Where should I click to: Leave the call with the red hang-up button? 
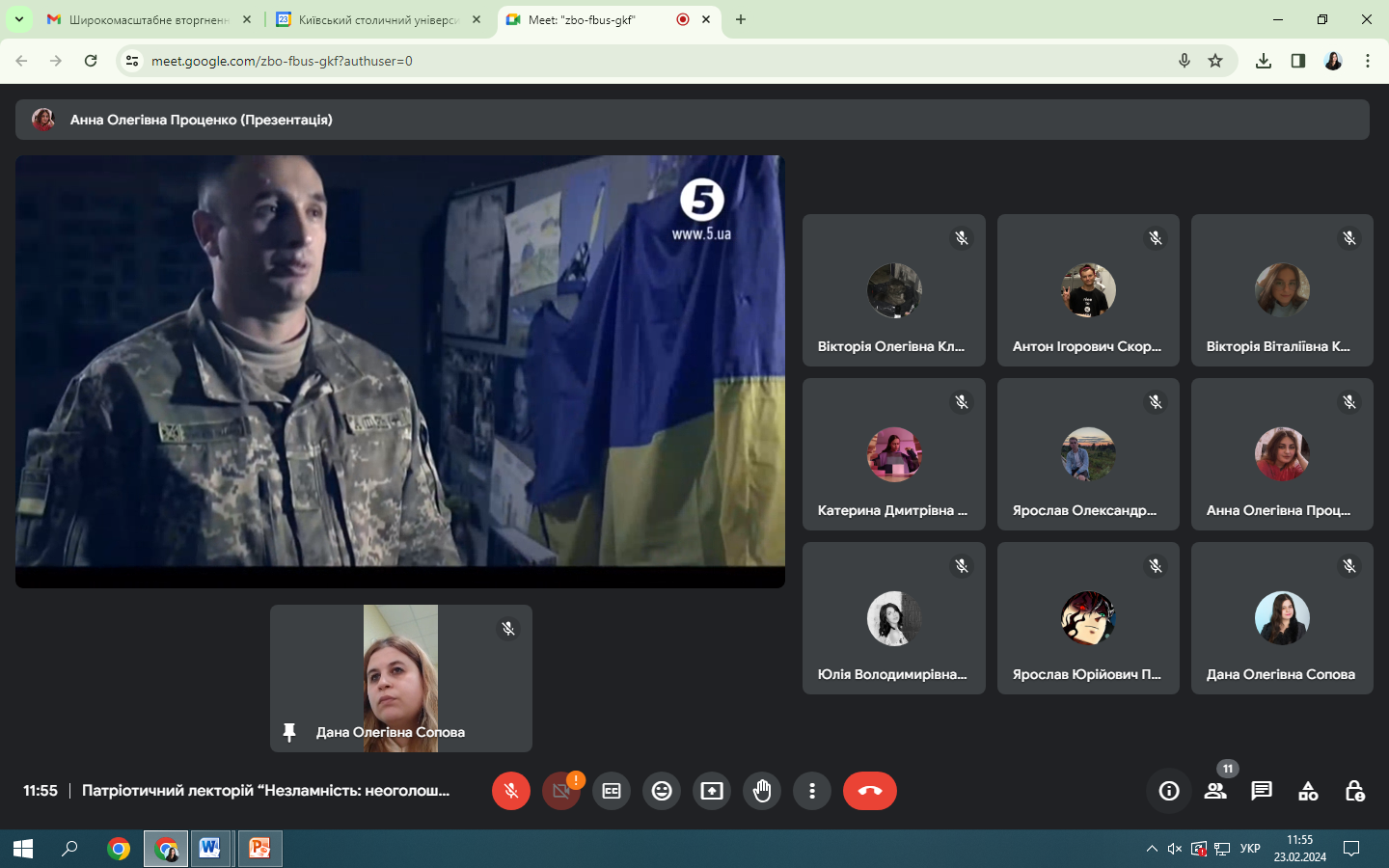(x=869, y=791)
